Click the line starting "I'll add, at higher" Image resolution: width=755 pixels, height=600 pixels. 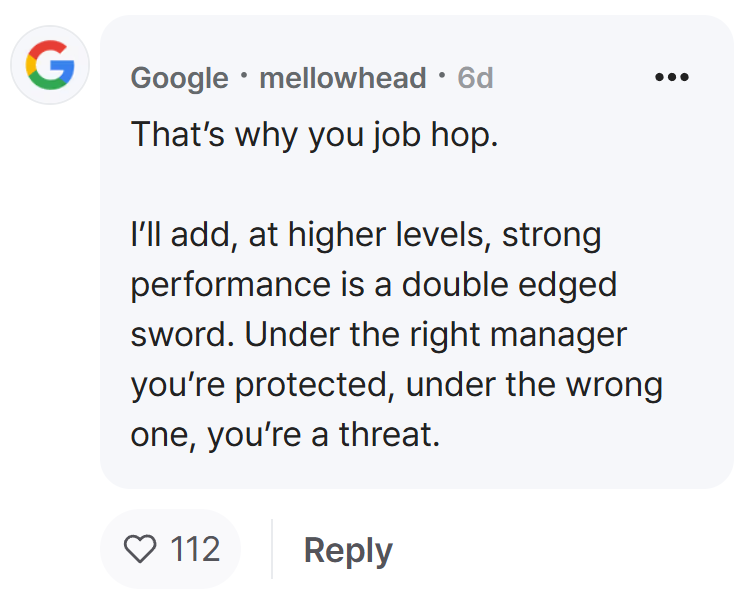(366, 235)
